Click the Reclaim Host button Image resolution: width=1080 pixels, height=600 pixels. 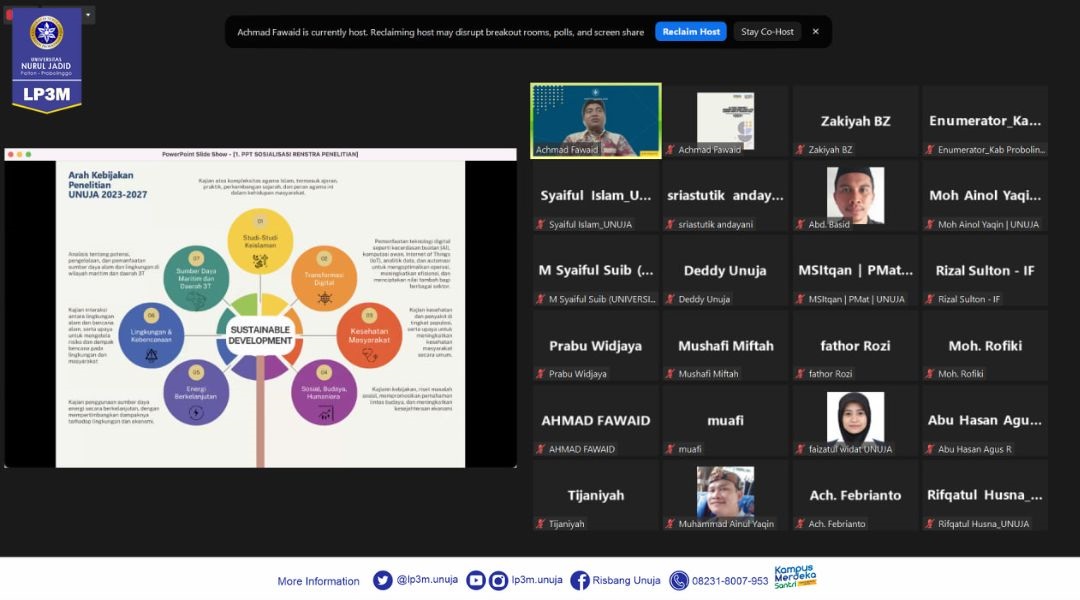point(690,32)
